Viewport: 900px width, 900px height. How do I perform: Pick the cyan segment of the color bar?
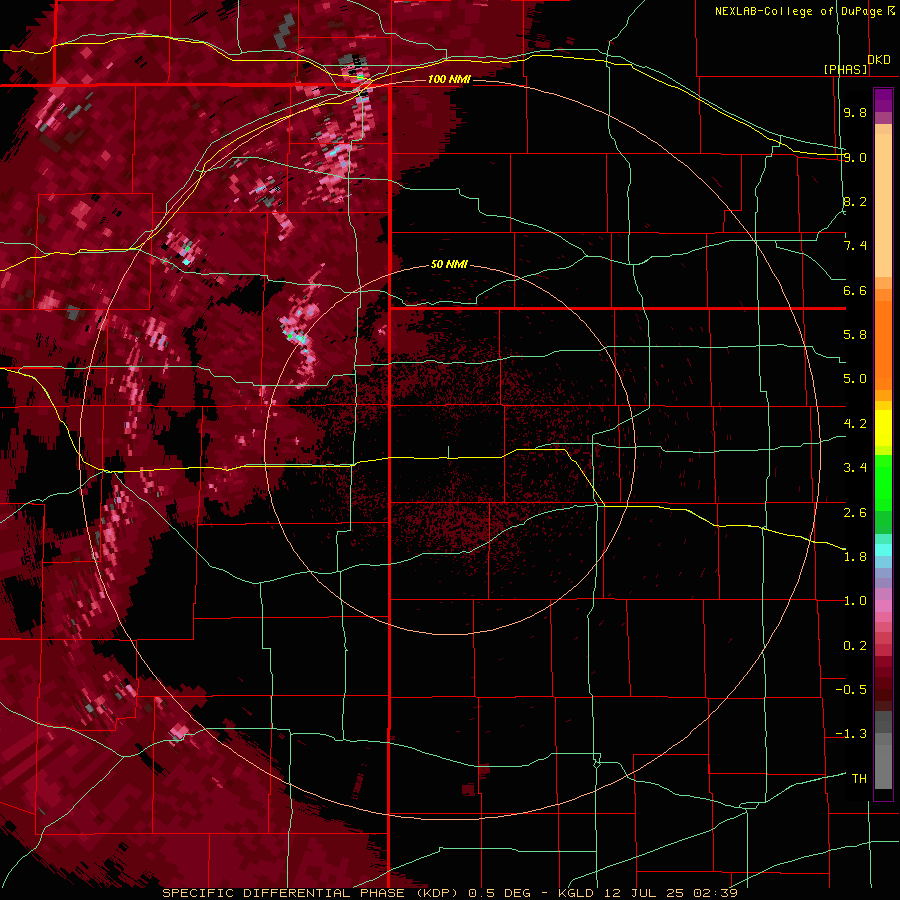883,550
